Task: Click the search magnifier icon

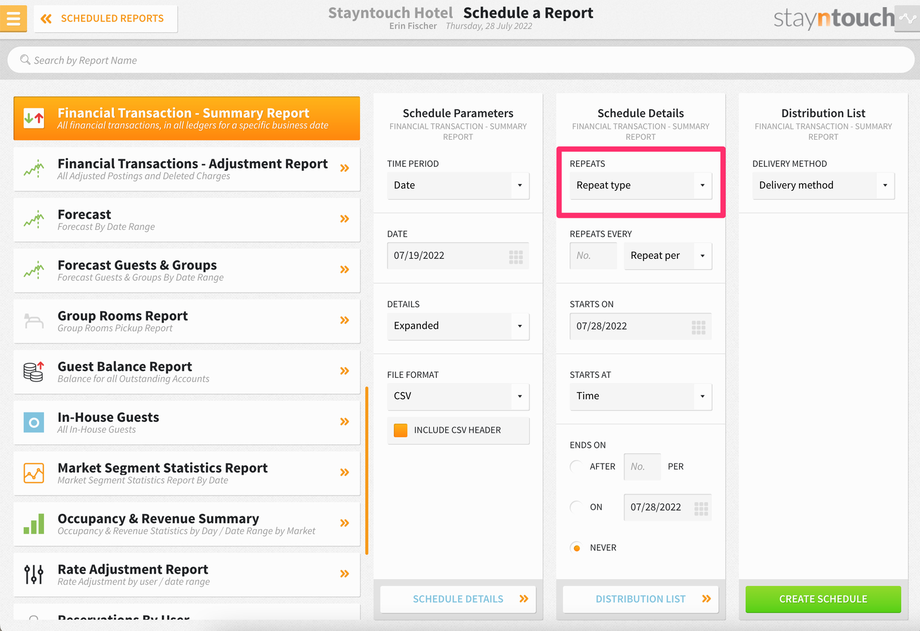Action: [25, 60]
